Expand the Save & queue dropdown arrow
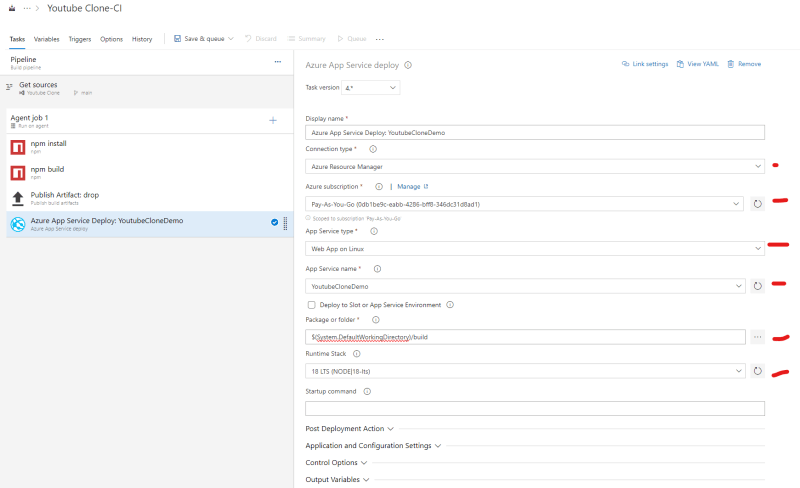Viewport: 800px width, 488px height. click(231, 38)
